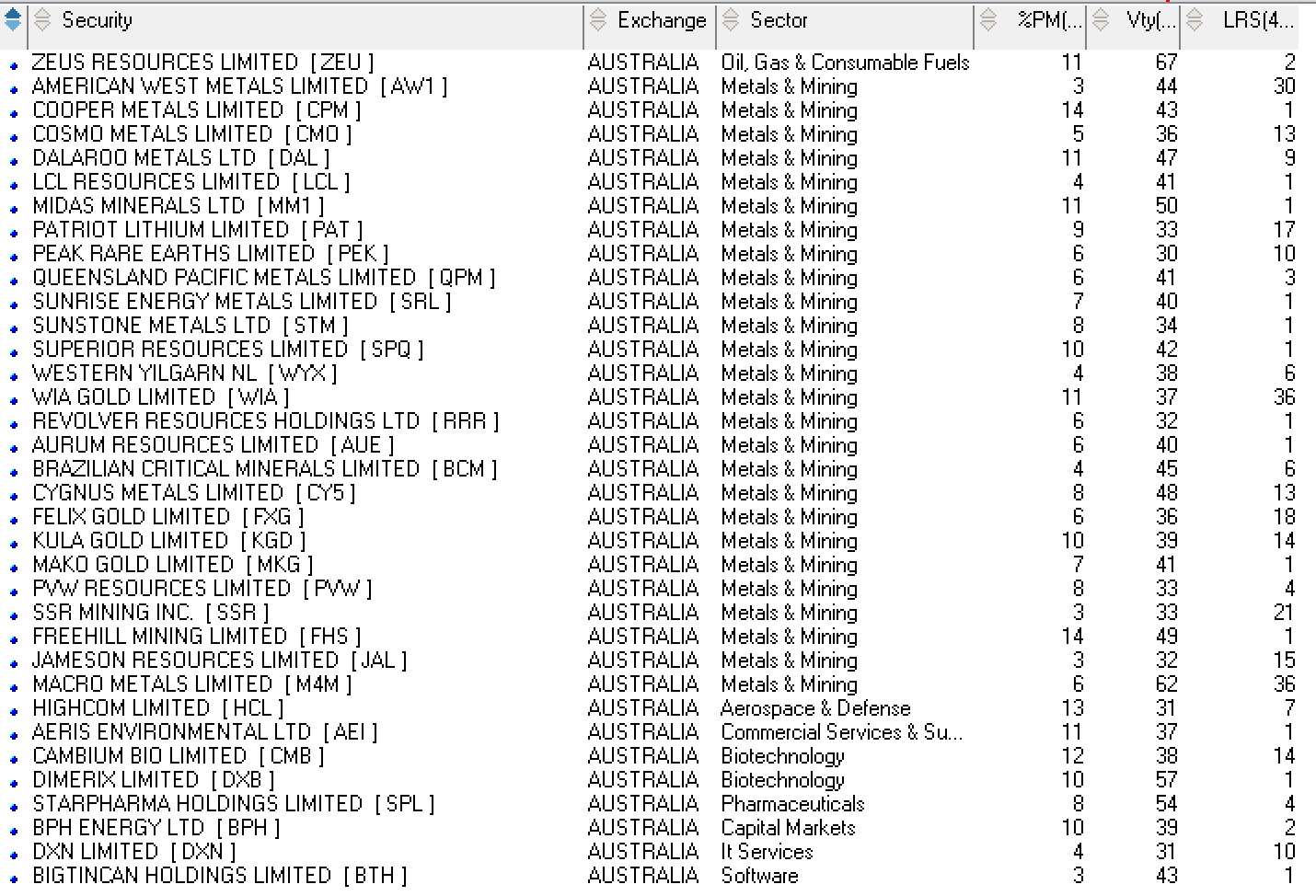
Task: Click the bullet icon for SUNSTONE METALS row
Action: point(14,329)
